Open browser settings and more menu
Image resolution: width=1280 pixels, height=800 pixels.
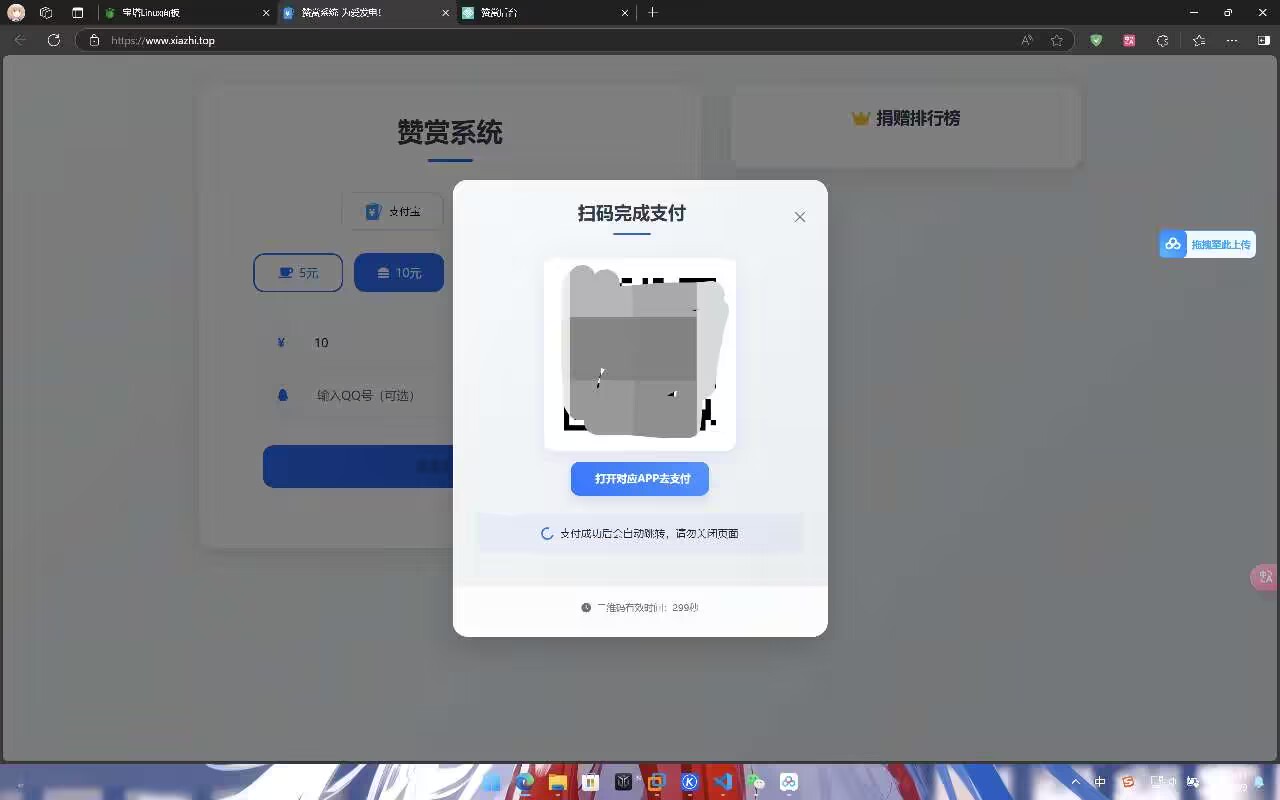1232,41
